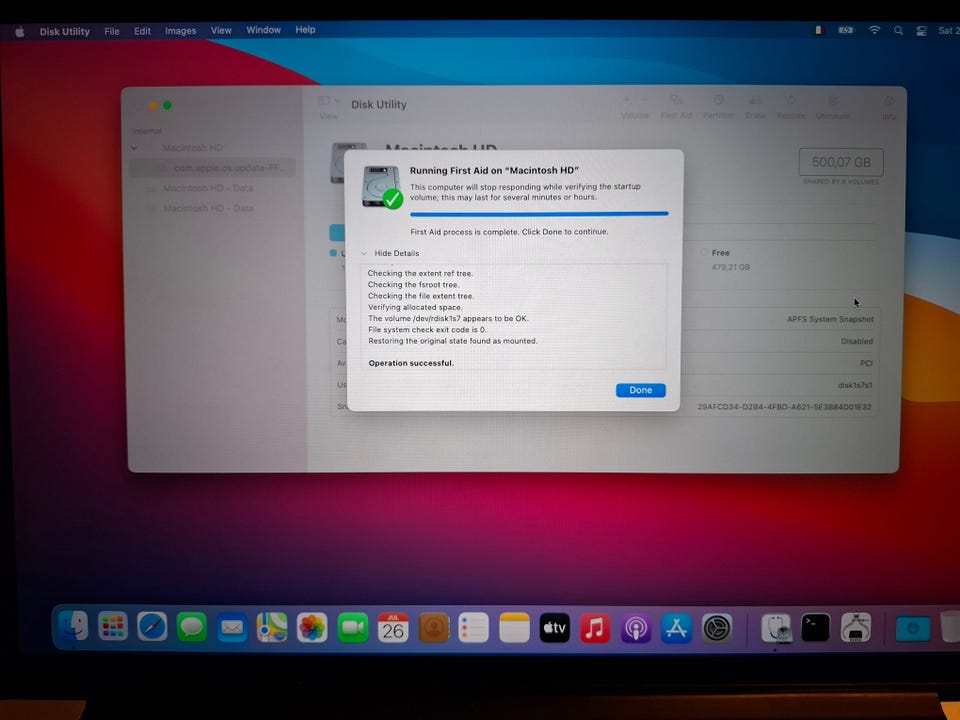Click the First Aid toolbar icon

677,100
